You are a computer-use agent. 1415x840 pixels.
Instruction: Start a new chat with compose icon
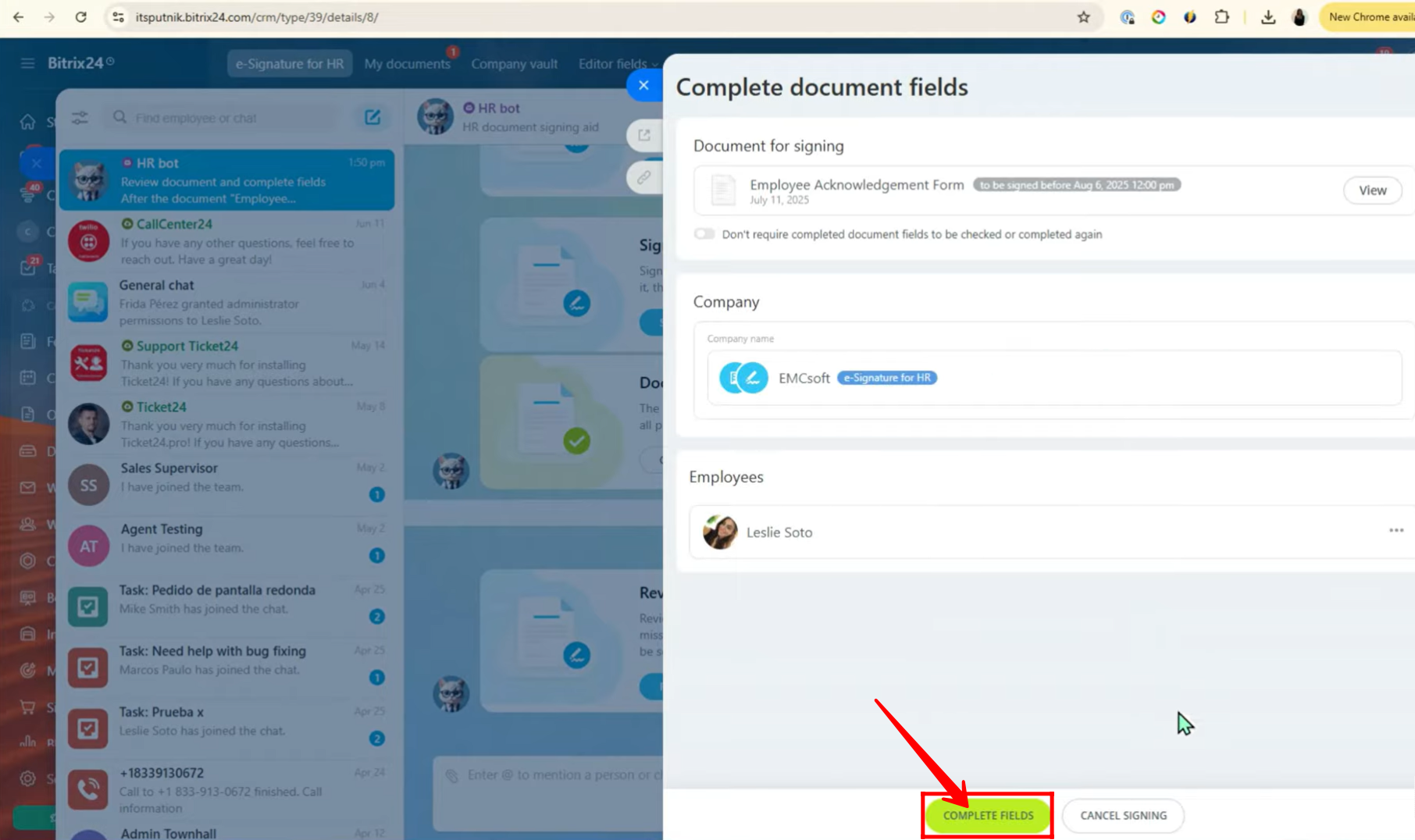pyautogui.click(x=372, y=117)
